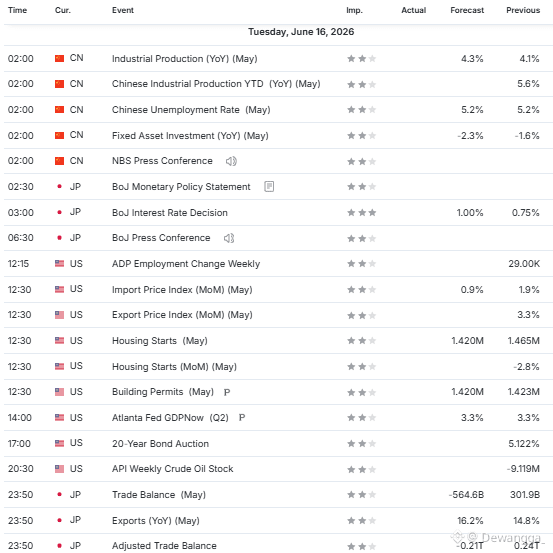Click the Previous column header
This screenshot has width=553, height=553.
[x=523, y=10]
